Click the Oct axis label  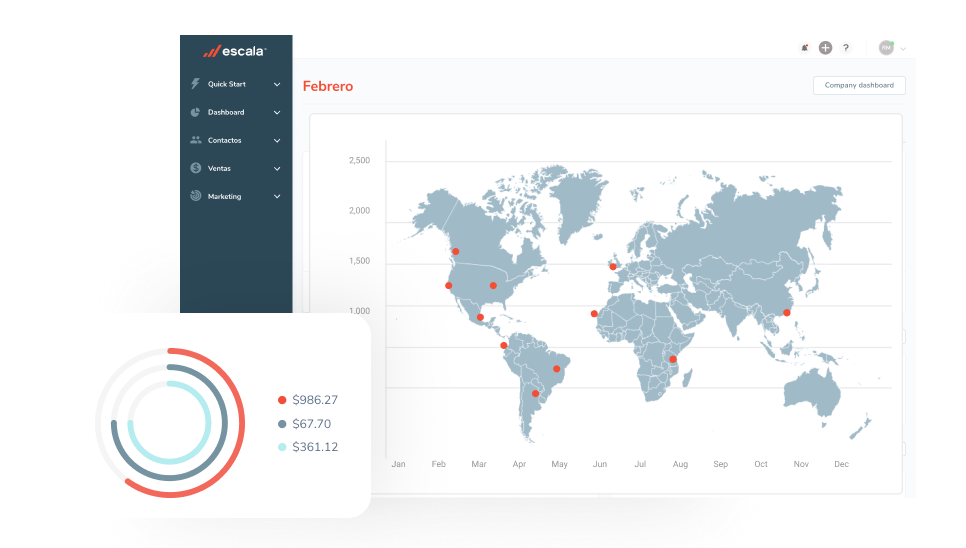[x=761, y=464]
